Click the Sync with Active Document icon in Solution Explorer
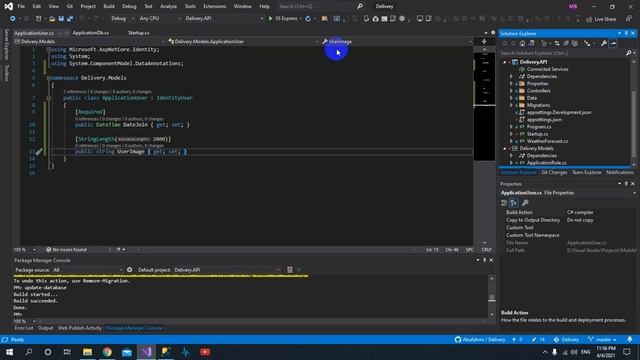Screen dimensions: 640x360 pyautogui.click(x=557, y=43)
